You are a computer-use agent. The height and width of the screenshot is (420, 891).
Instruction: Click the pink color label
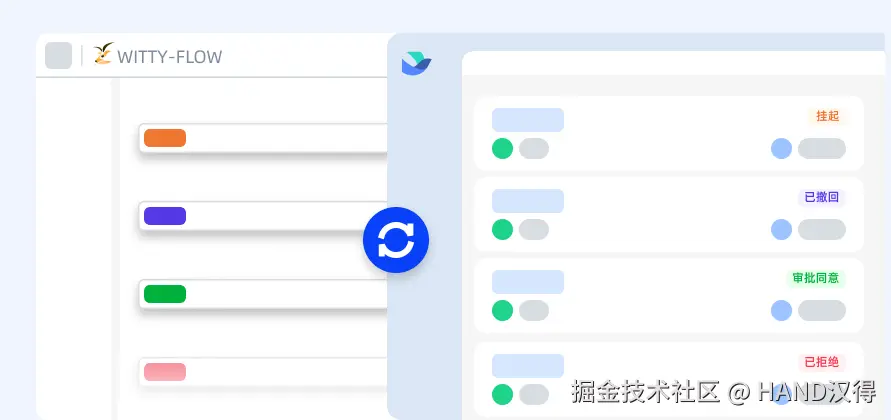click(x=165, y=372)
